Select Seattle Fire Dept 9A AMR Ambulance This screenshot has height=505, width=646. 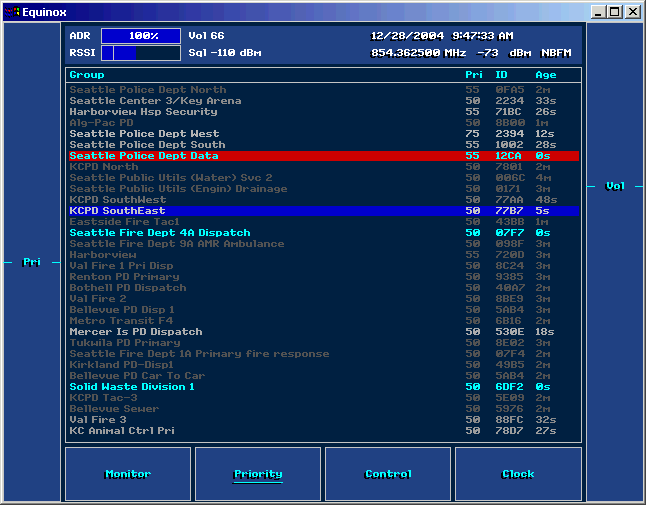(324, 244)
